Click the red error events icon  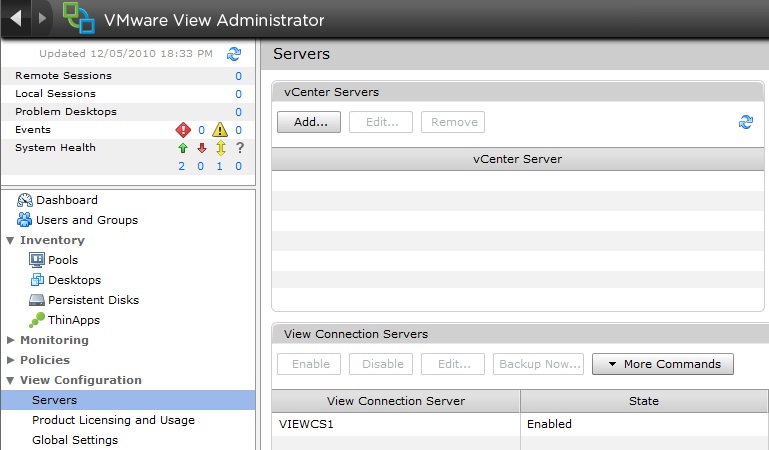[x=183, y=130]
